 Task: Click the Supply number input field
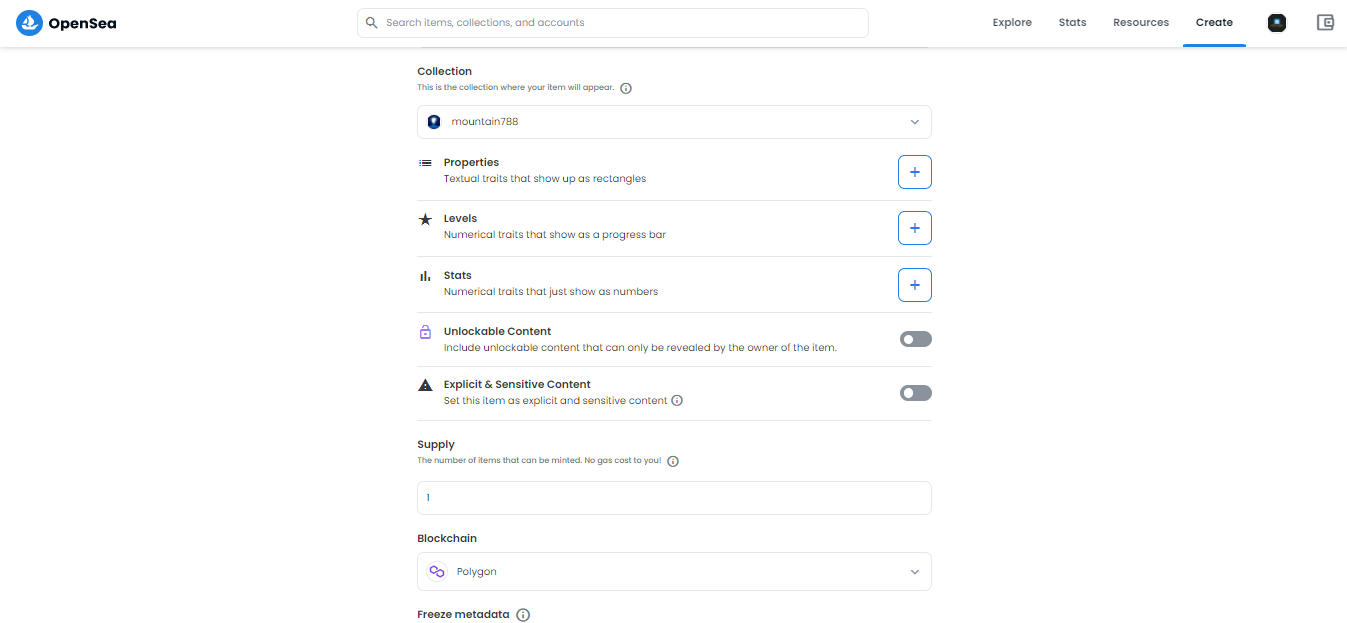coord(674,498)
